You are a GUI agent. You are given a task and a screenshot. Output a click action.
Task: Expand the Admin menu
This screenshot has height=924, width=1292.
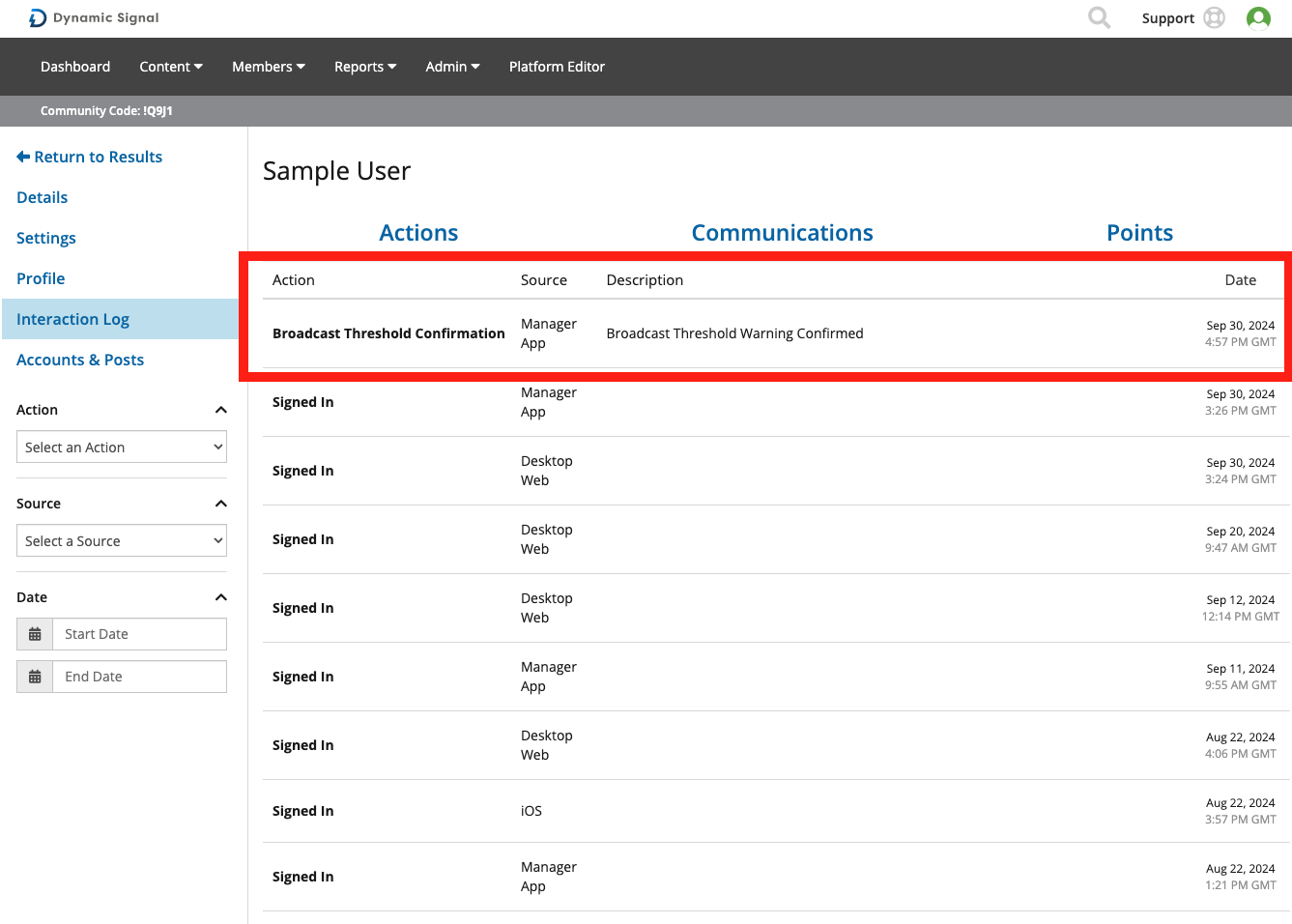pos(452,67)
